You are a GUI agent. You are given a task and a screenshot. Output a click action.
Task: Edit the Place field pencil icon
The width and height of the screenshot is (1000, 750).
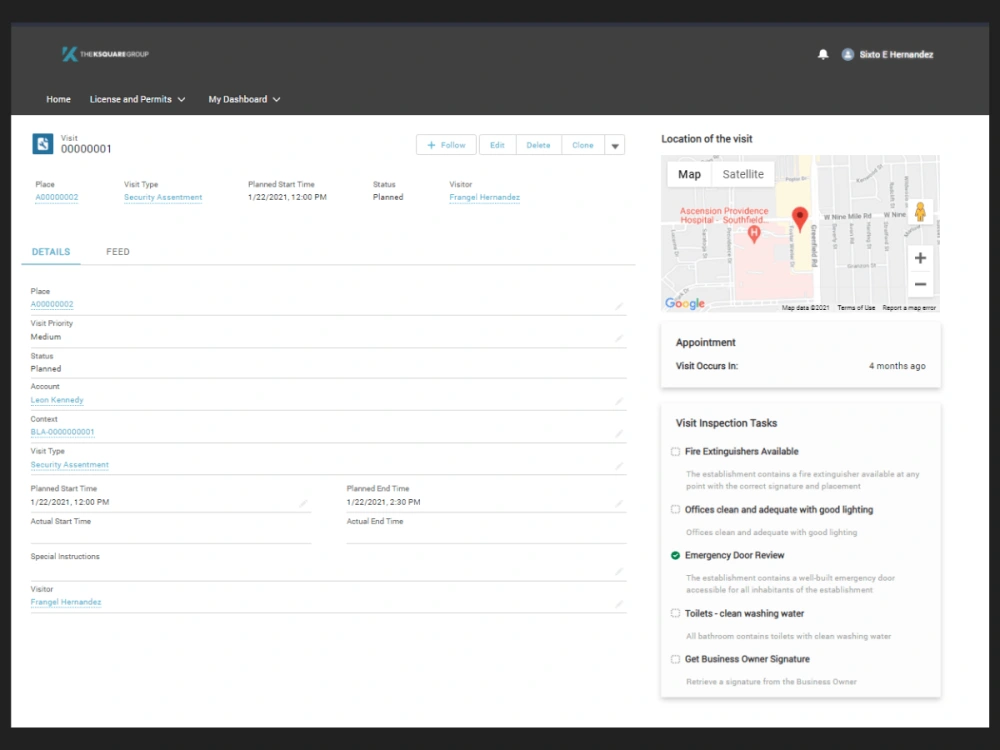(619, 307)
